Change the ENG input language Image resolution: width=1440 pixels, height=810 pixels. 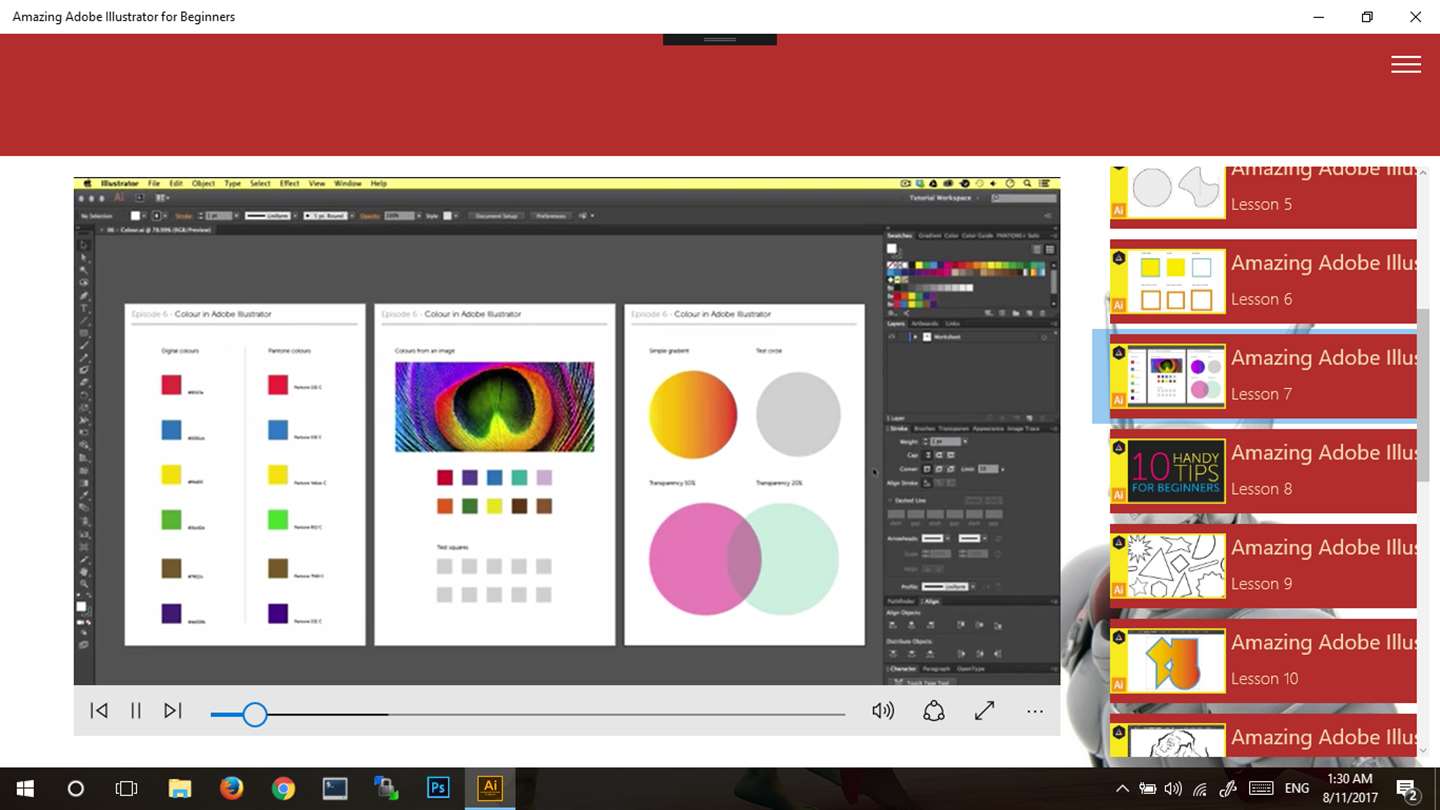(x=1297, y=789)
